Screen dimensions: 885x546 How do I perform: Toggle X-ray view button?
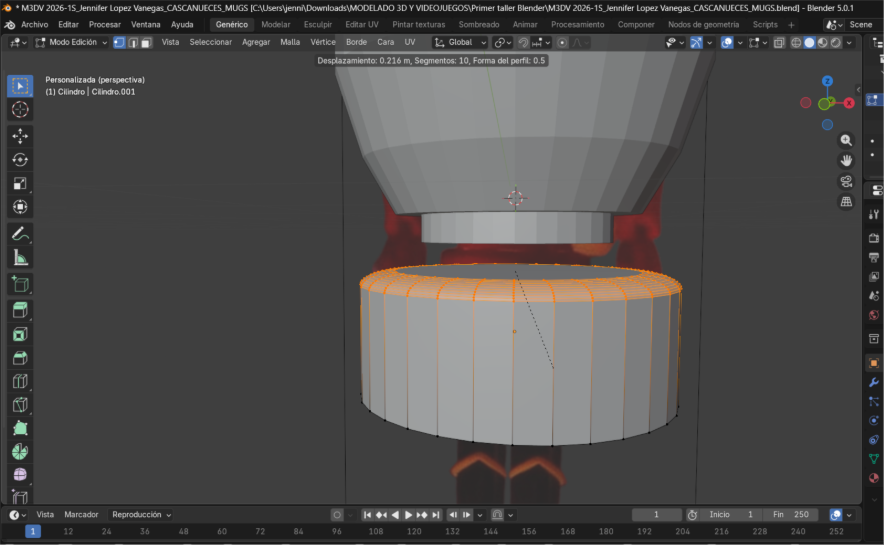(x=779, y=43)
